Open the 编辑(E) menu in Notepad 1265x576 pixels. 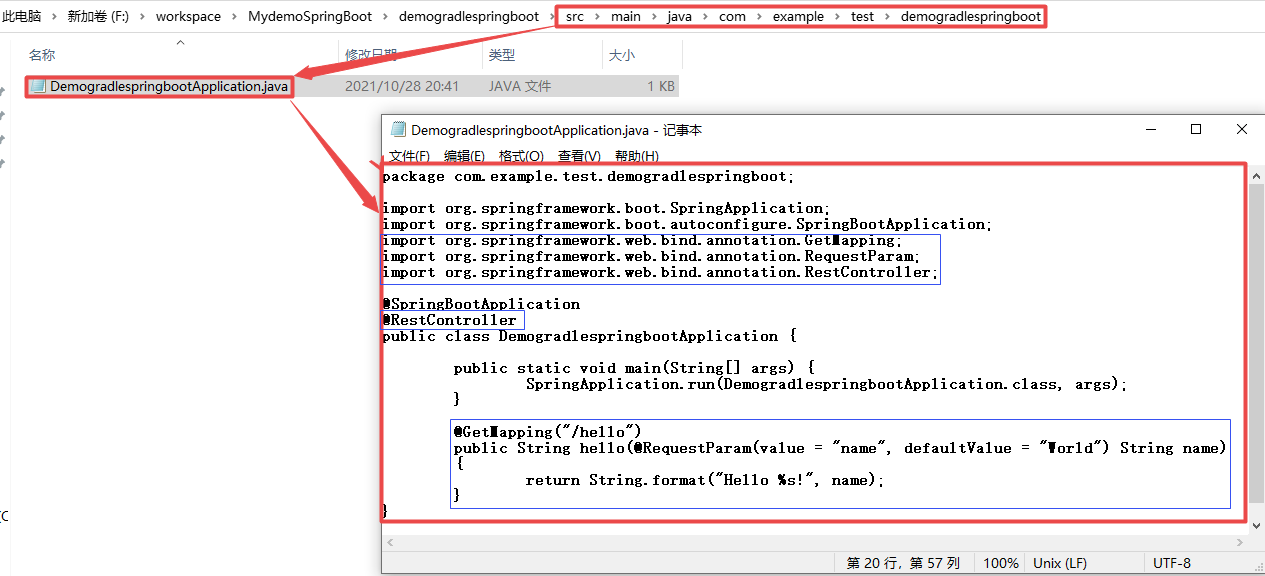[x=464, y=156]
